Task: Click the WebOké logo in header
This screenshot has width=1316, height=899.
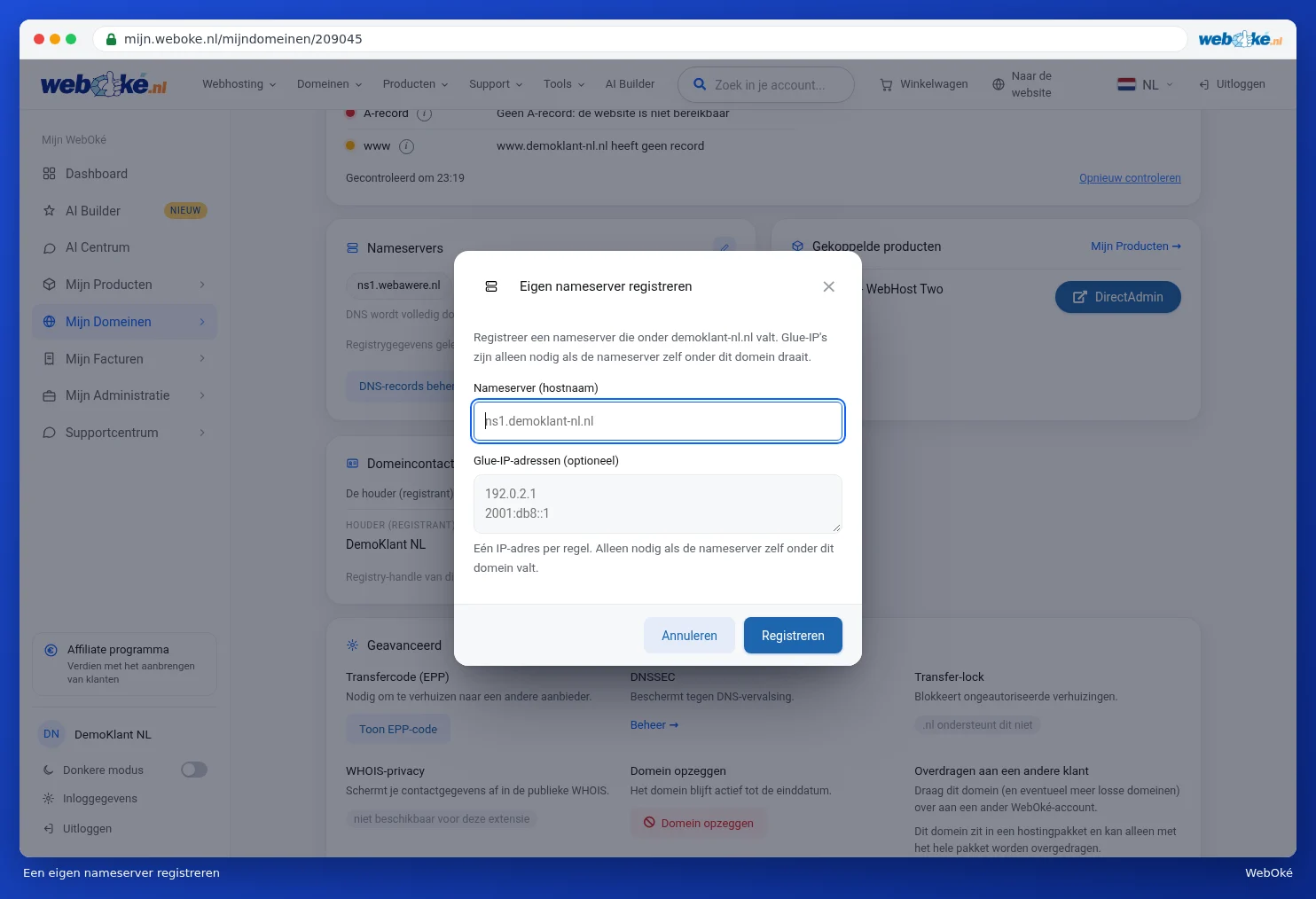Action: (104, 84)
